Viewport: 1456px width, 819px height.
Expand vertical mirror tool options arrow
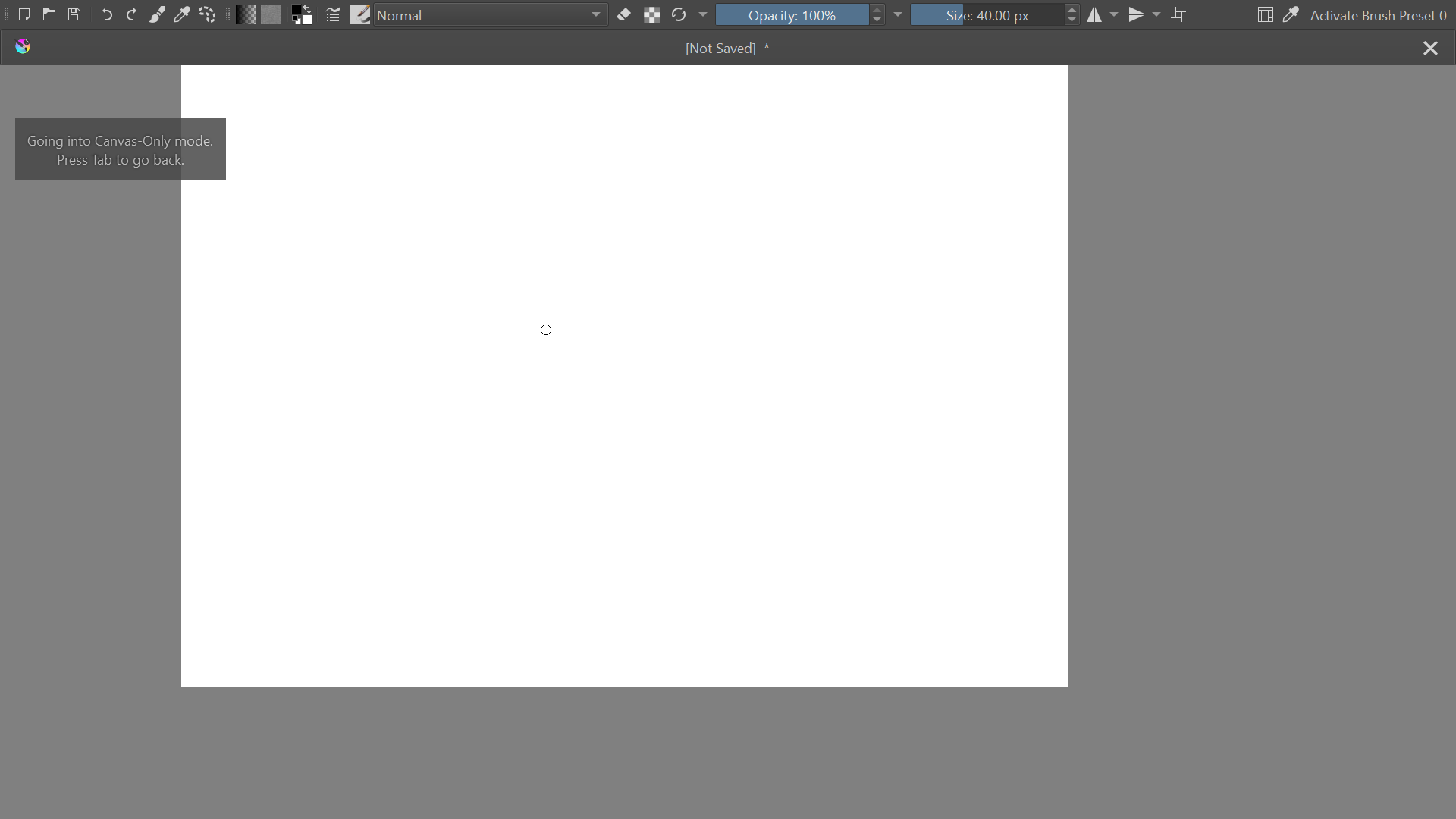tap(1156, 15)
